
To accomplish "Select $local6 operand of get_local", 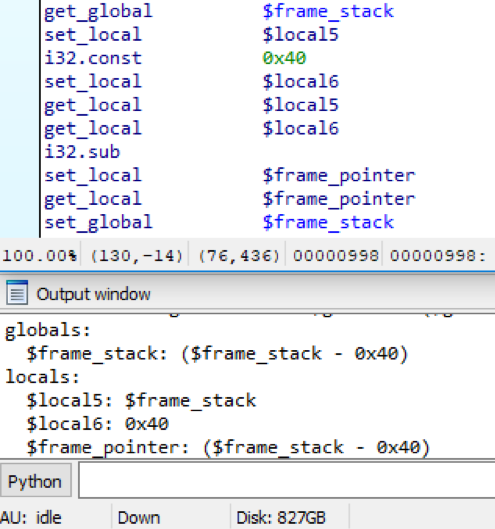I will pyautogui.click(x=300, y=129).
